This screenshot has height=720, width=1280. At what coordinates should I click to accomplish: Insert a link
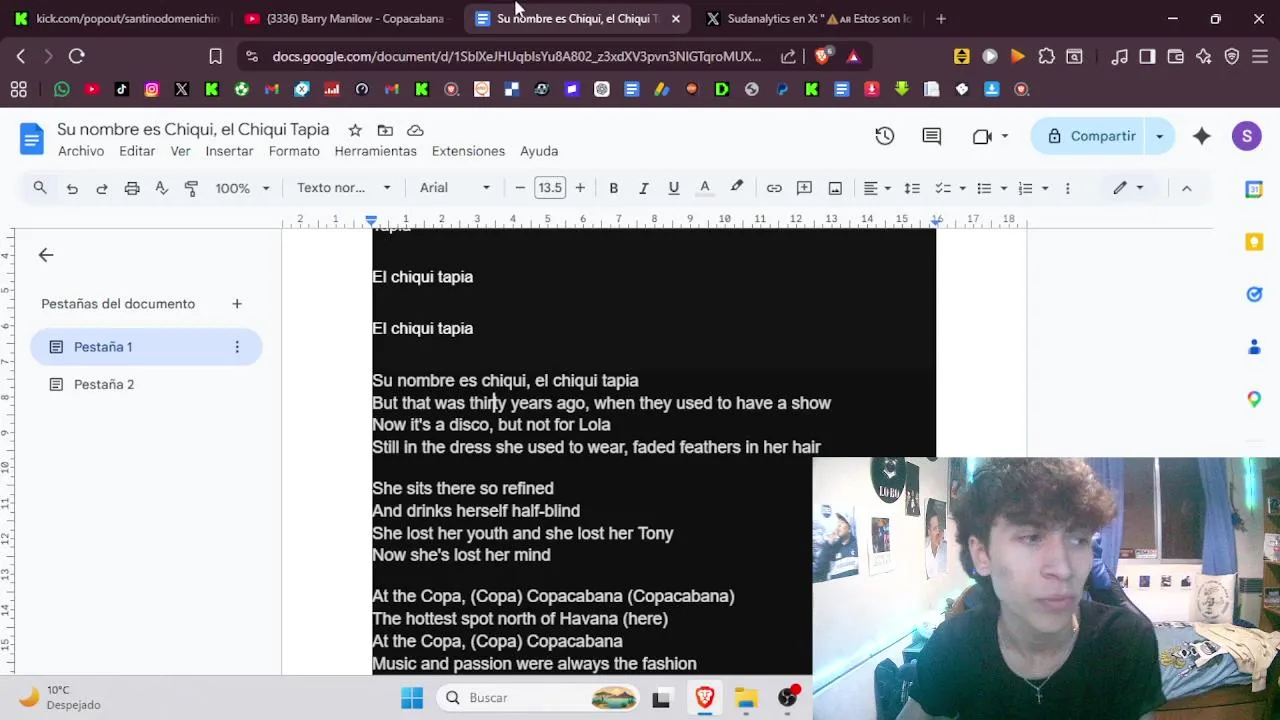click(x=774, y=188)
